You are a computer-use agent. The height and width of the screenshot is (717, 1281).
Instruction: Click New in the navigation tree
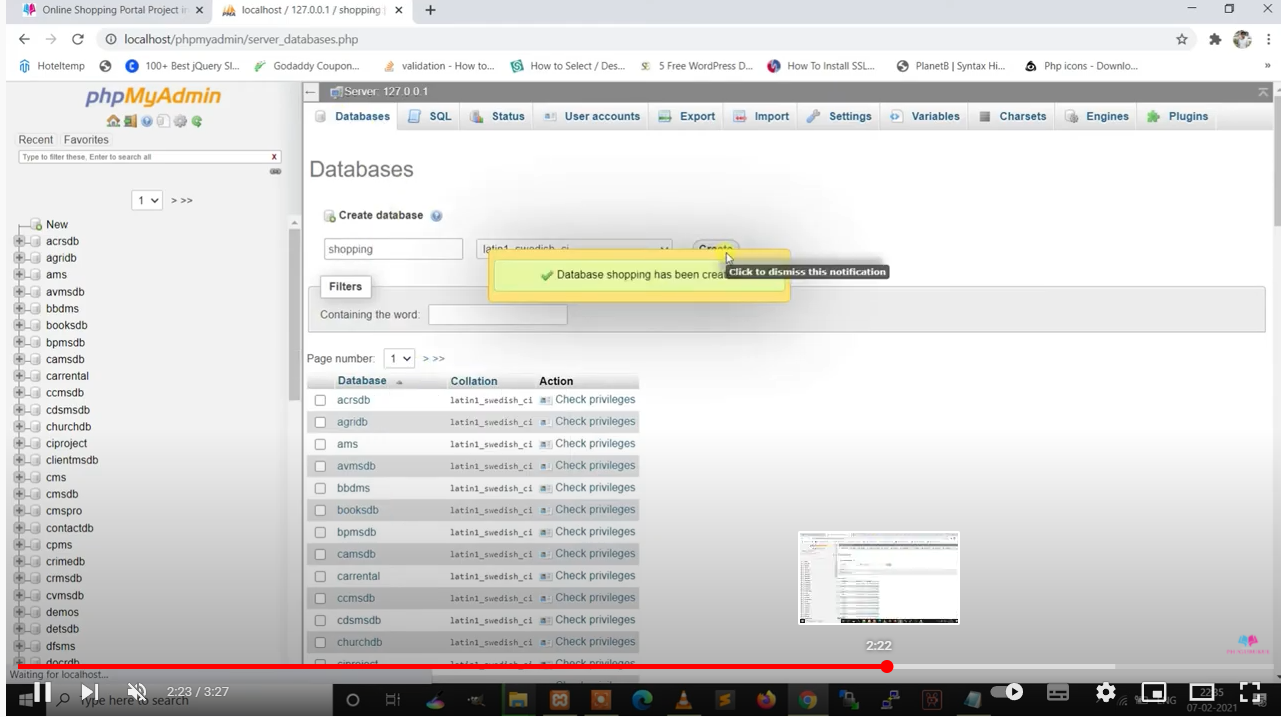(x=57, y=225)
